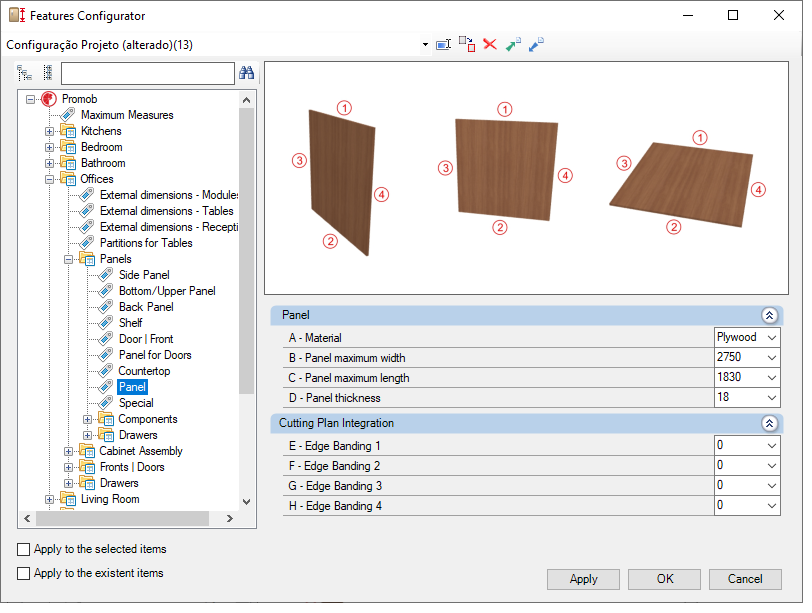Image resolution: width=812 pixels, height=613 pixels.
Task: Click the tree horizontal scrollbar thumb
Action: coord(122,518)
